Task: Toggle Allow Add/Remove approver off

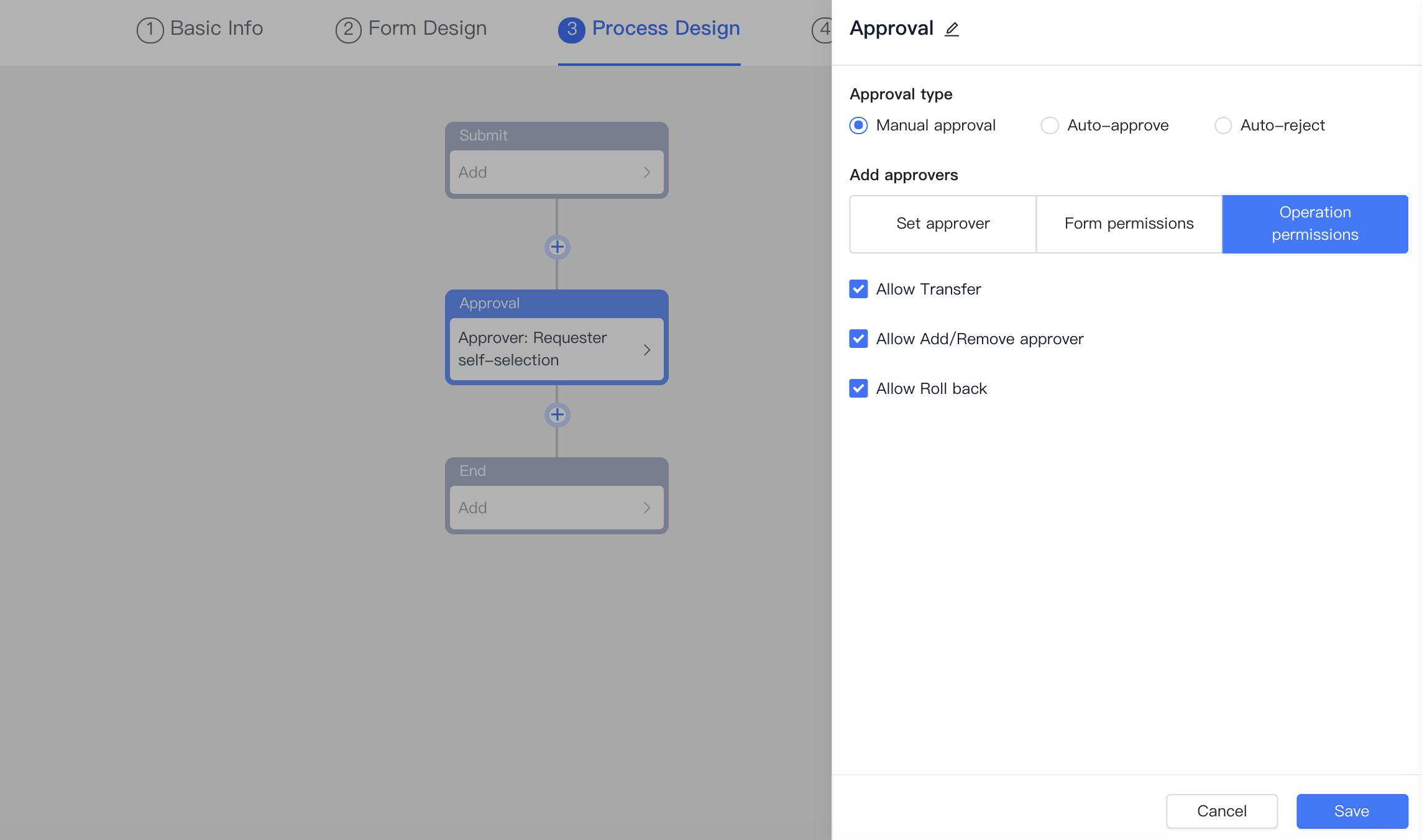Action: tap(858, 339)
